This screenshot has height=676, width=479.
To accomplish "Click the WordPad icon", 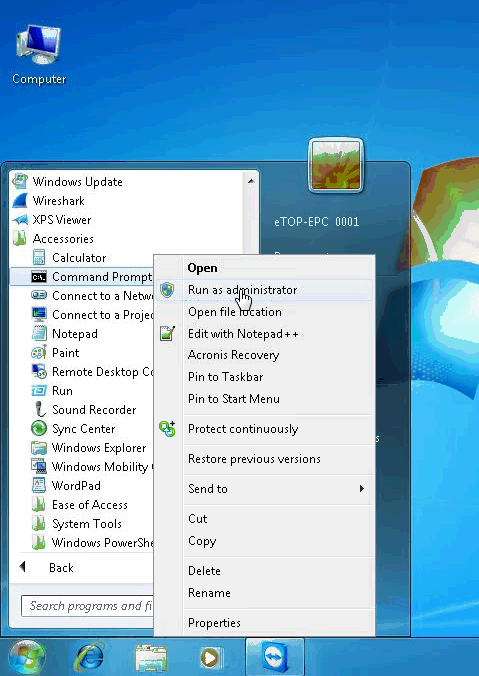I will click(x=39, y=485).
